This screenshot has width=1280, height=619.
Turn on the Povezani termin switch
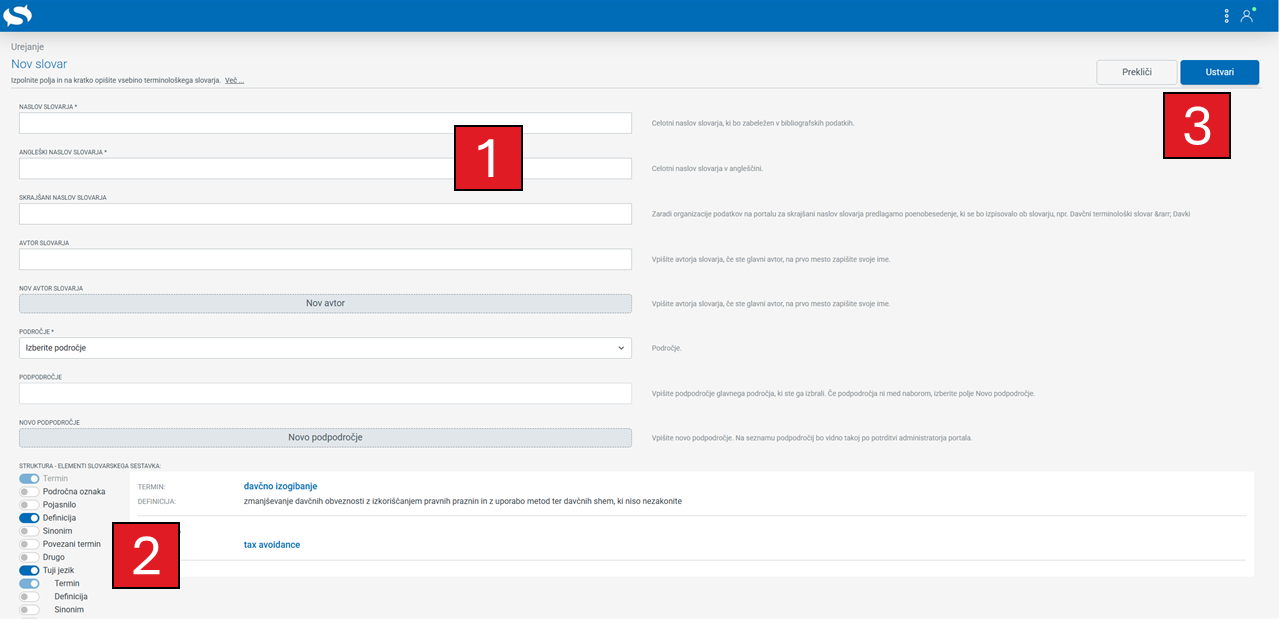(29, 544)
